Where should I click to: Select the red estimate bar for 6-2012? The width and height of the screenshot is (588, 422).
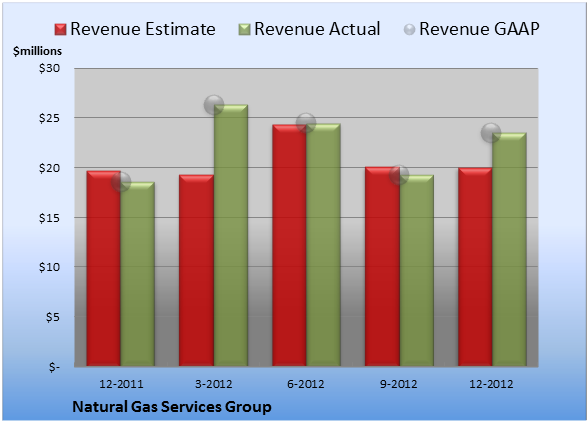click(289, 245)
